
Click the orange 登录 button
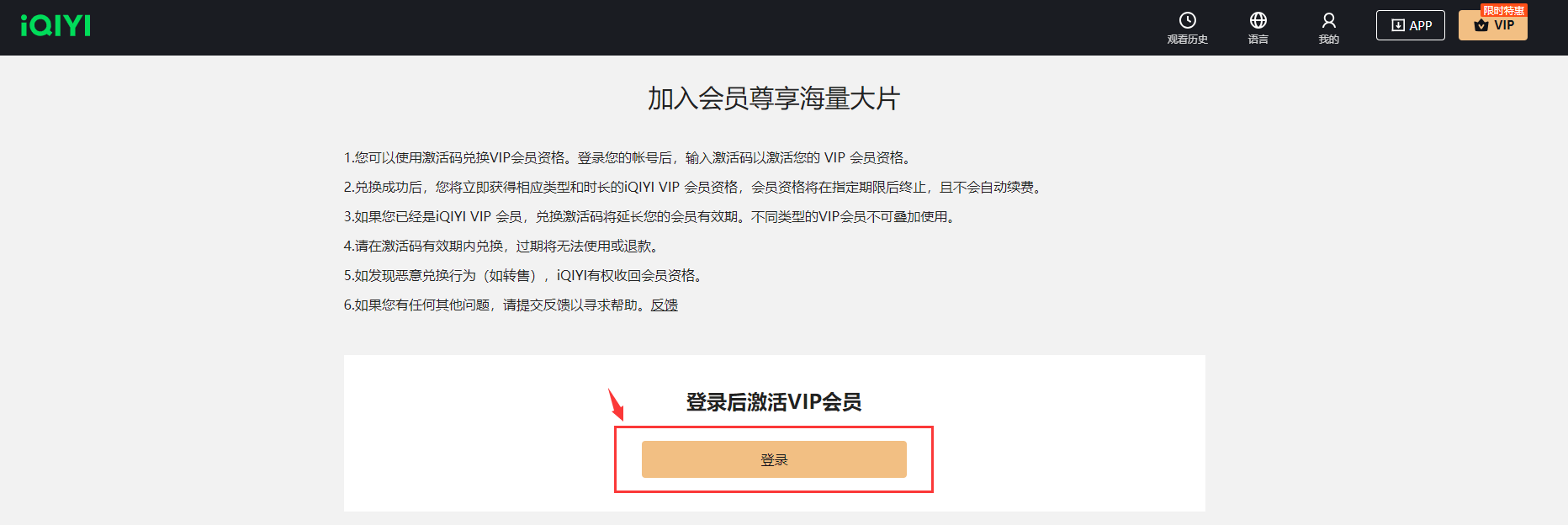pos(774,459)
